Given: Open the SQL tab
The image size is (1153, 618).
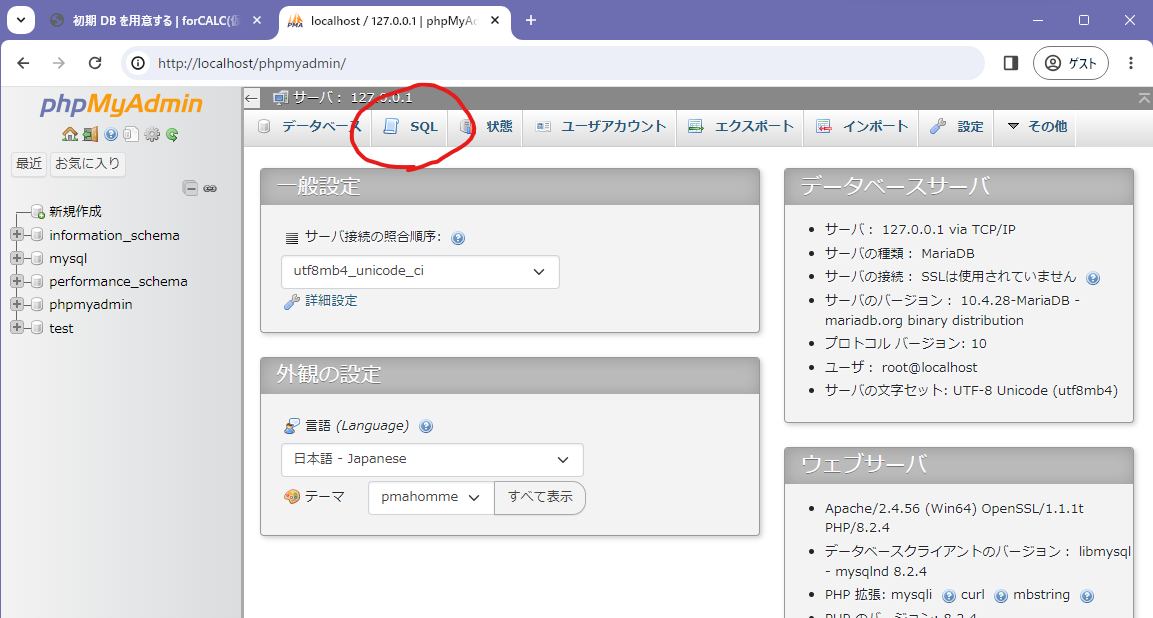Looking at the screenshot, I should (411, 127).
